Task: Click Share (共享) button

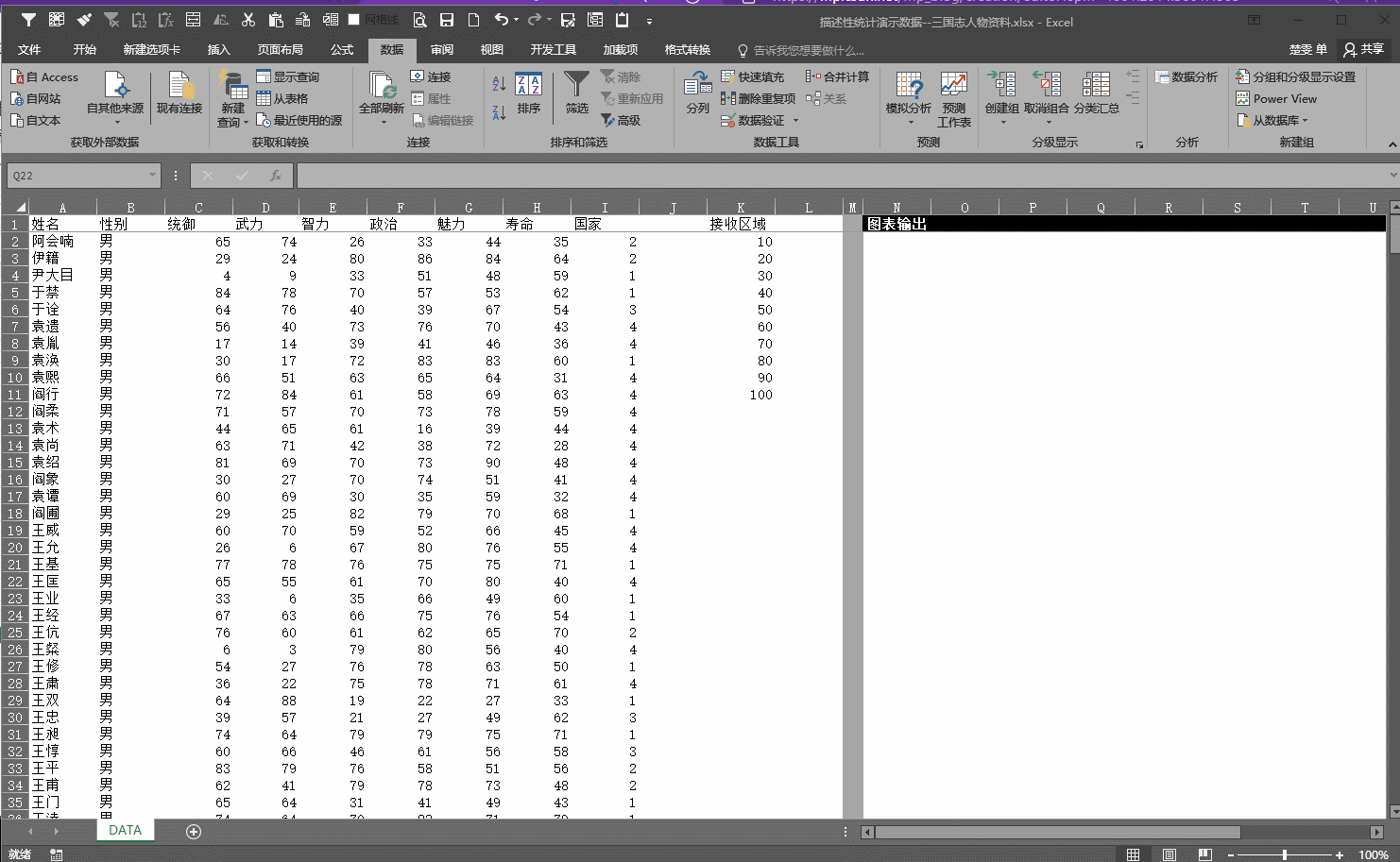Action: pos(1364,49)
